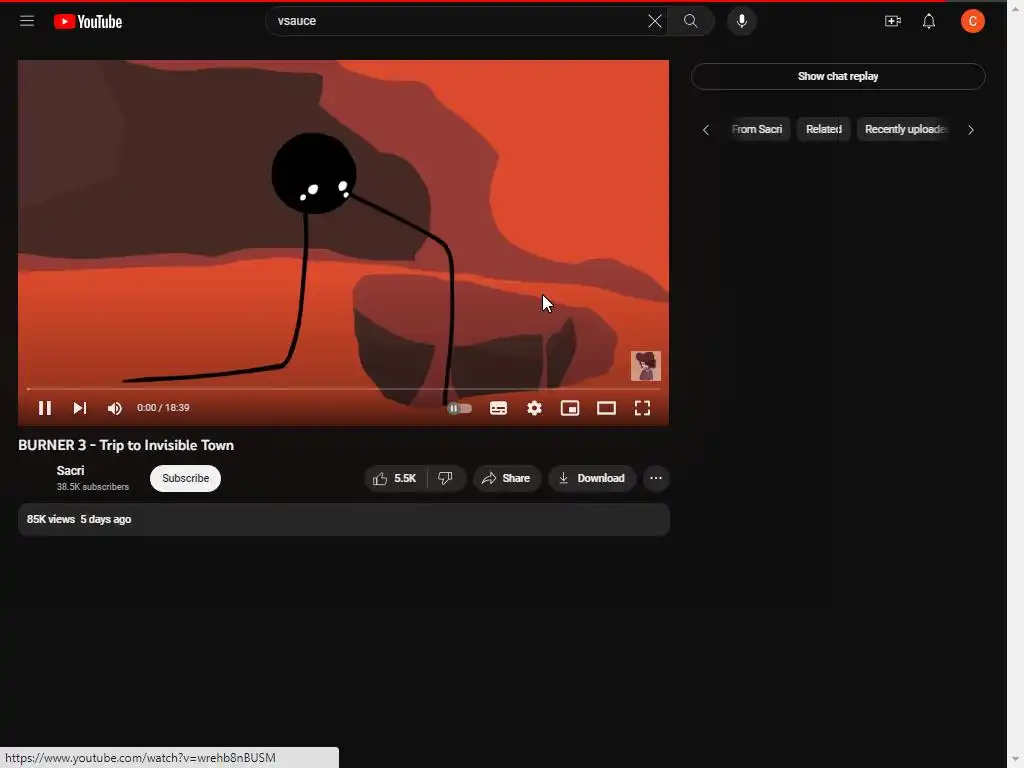The width and height of the screenshot is (1024, 768).
Task: Select the From Sacri chip
Action: pos(758,129)
